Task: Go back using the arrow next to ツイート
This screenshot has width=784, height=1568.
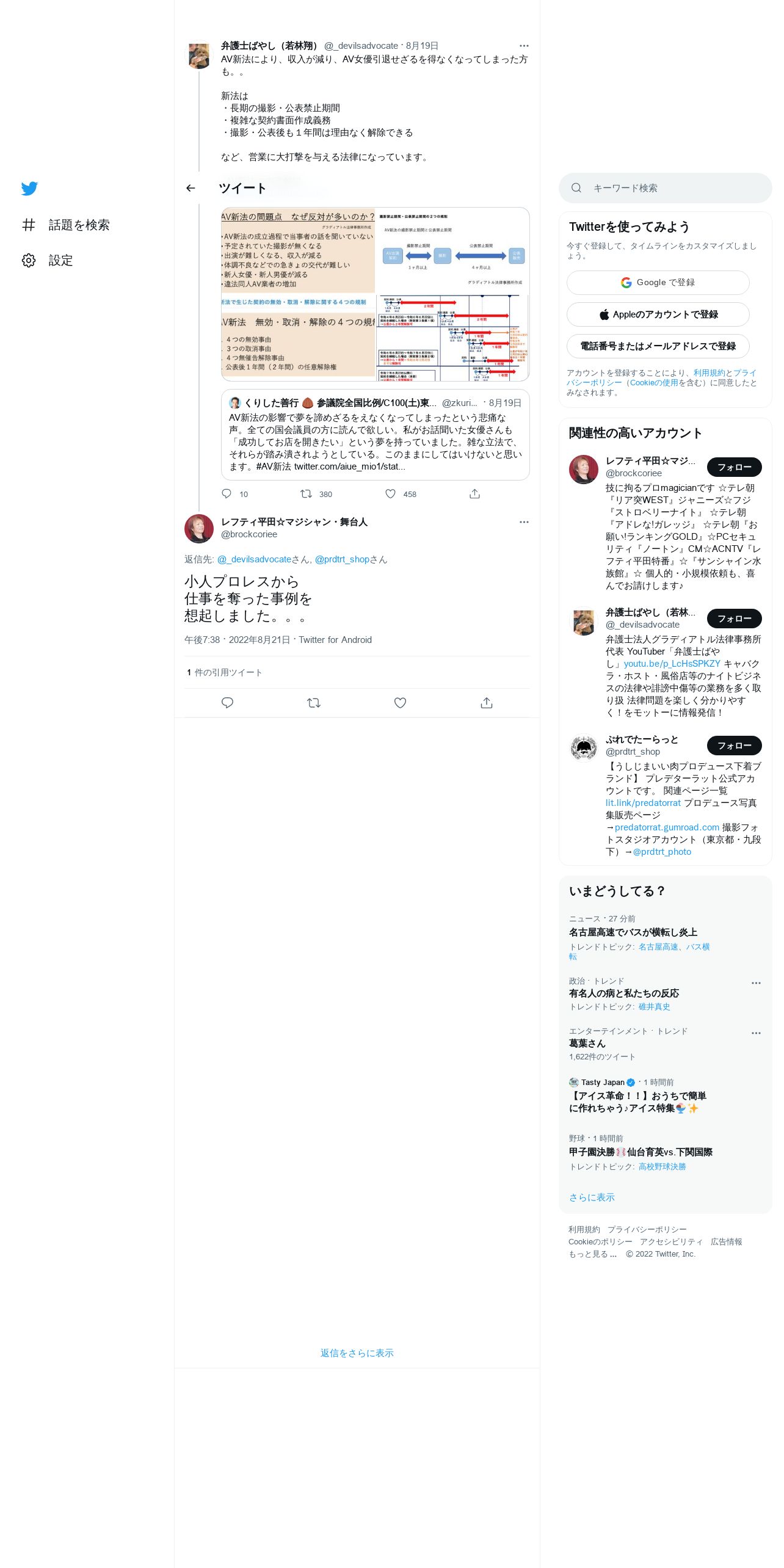Action: pos(191,188)
